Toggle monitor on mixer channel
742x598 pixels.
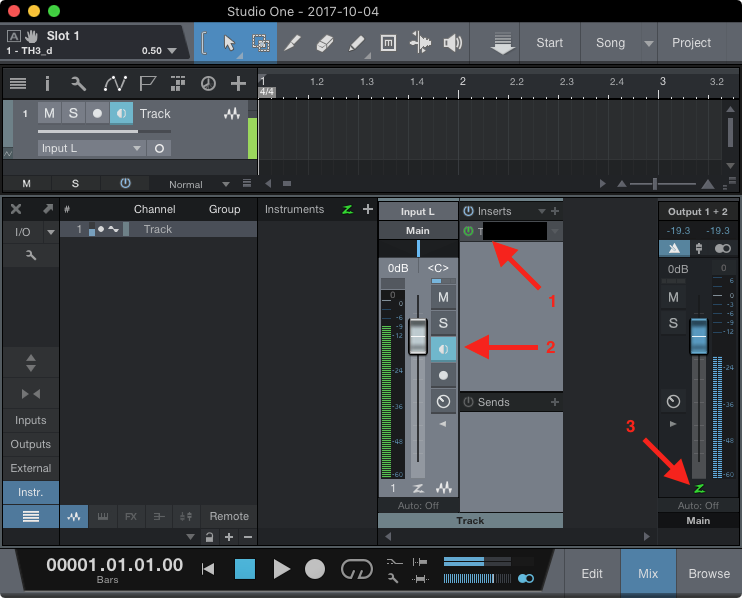click(443, 349)
